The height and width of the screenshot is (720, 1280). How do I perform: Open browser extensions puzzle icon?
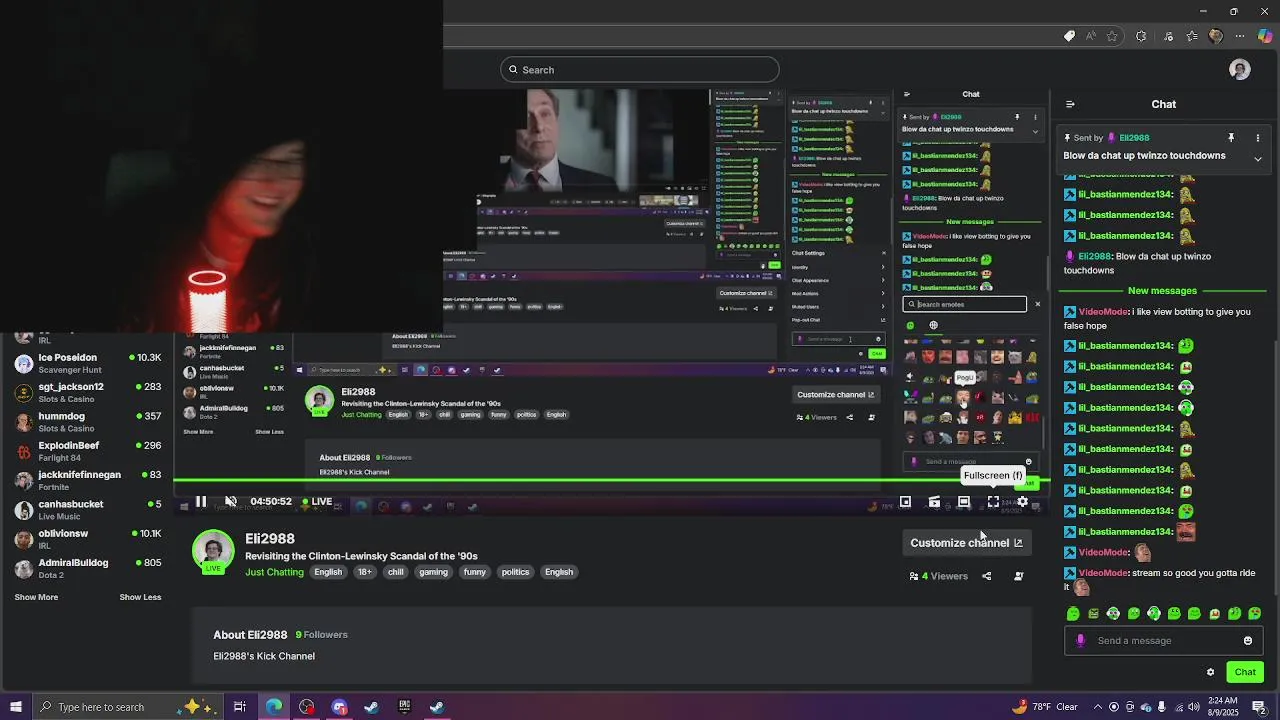point(1141,36)
